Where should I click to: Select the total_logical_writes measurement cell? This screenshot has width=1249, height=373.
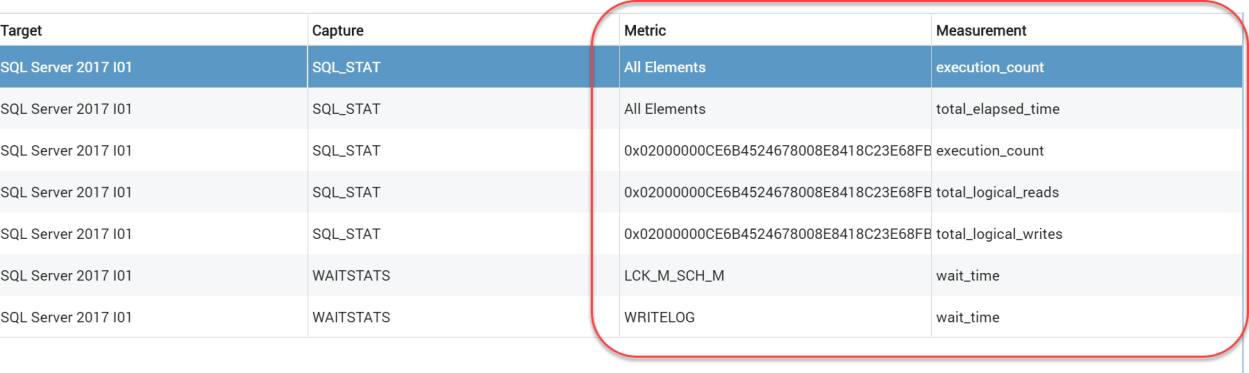[999, 234]
